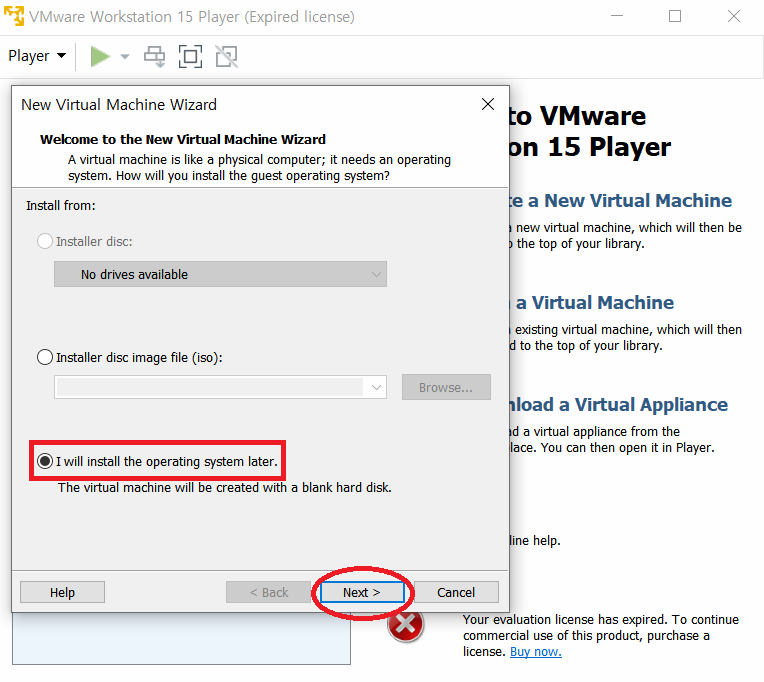Click the VMware logo in title bar

coord(14,16)
